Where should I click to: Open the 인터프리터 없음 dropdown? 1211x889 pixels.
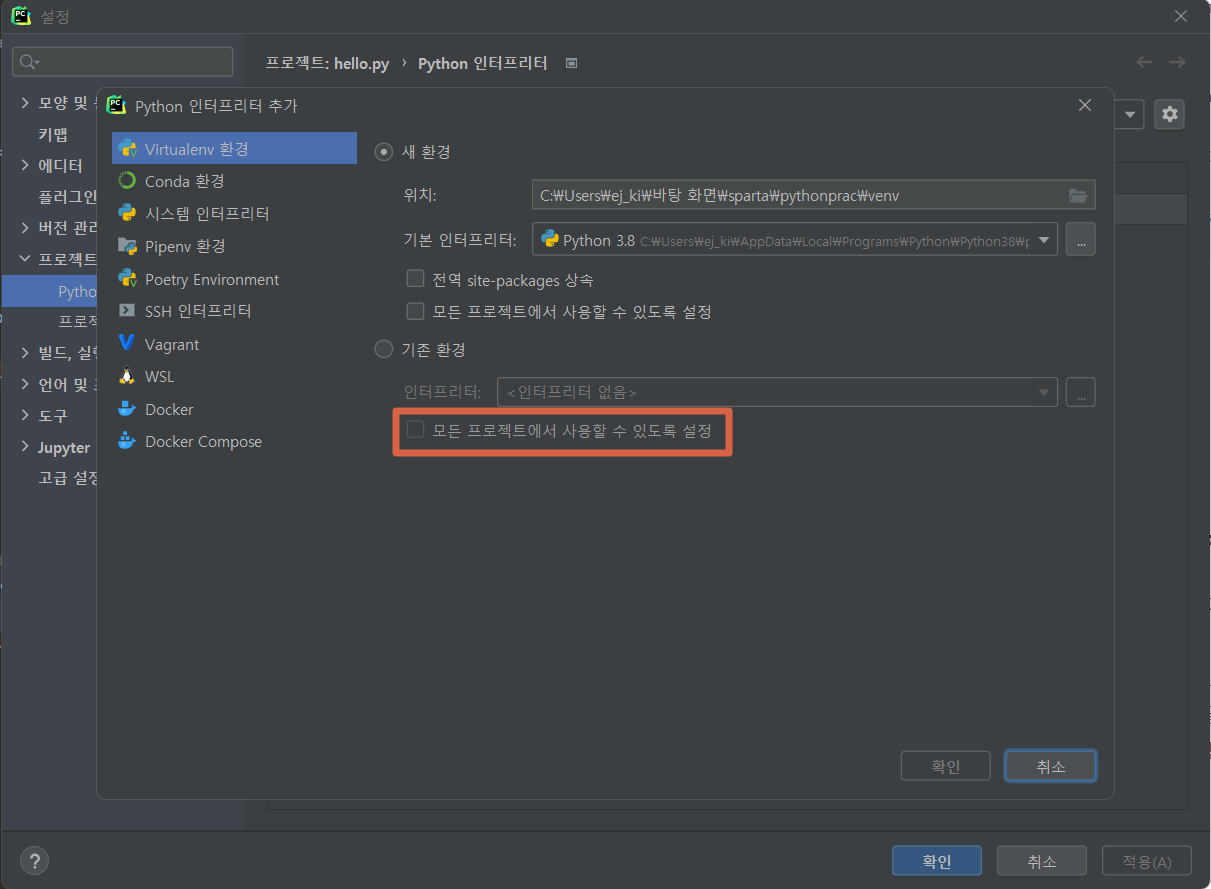777,392
